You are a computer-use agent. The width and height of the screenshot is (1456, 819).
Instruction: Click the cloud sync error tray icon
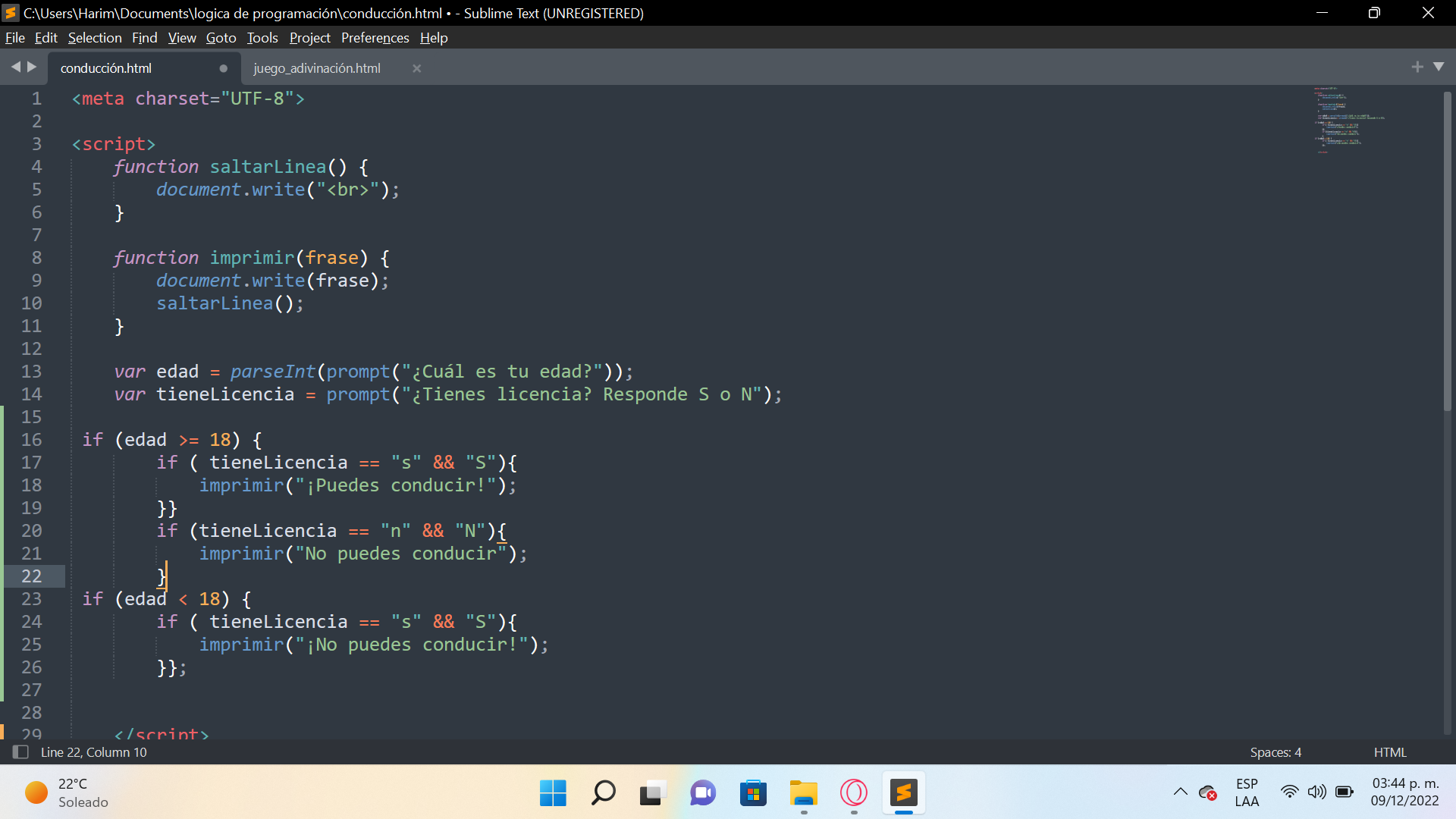(x=1208, y=792)
